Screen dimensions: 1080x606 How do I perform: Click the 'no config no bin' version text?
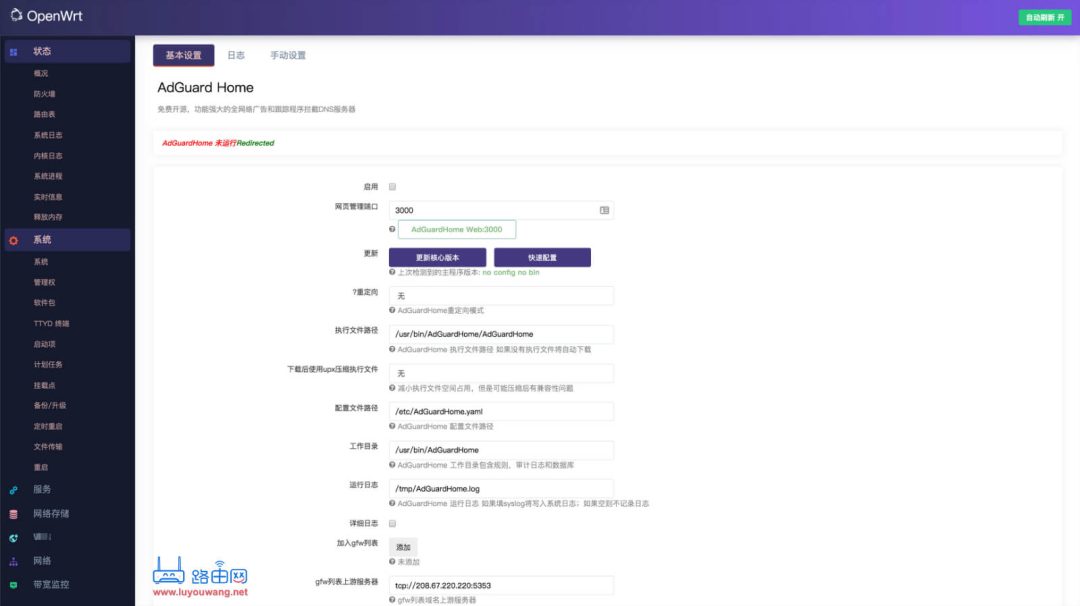point(511,272)
